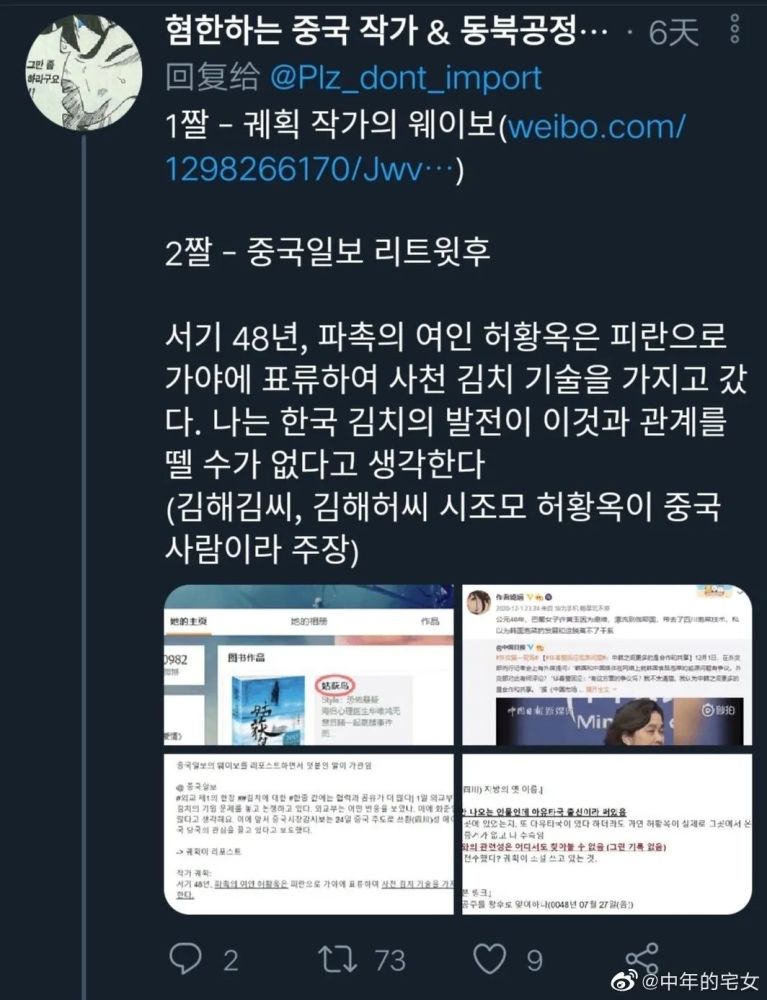
Task: Click the reply count 2
Action: pos(231,960)
